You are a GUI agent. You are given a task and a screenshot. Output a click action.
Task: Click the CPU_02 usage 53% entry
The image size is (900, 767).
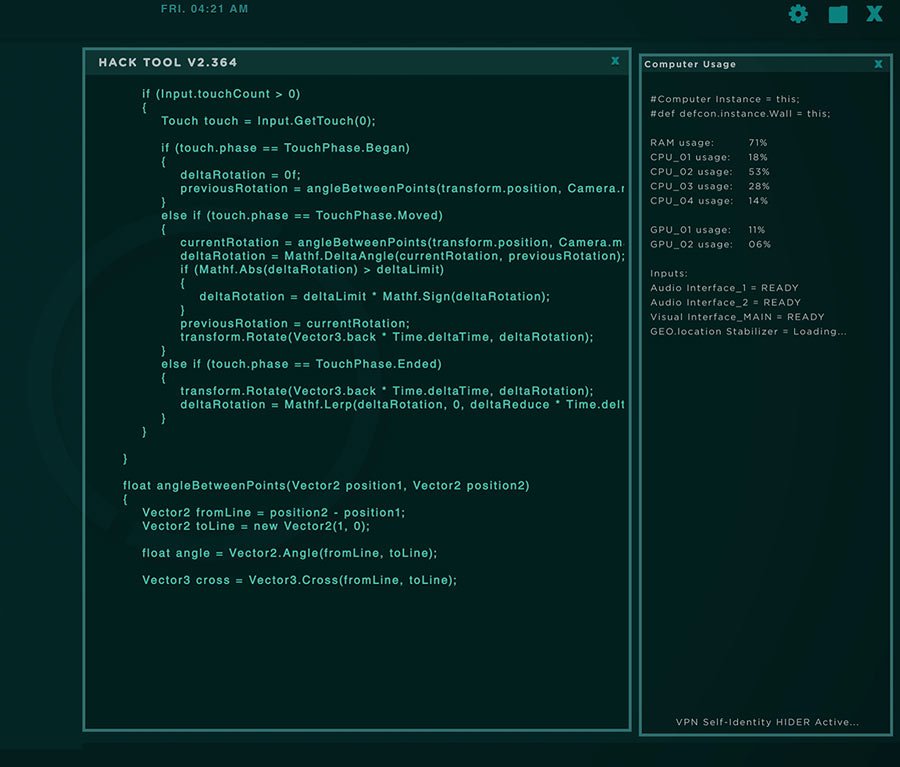[708, 172]
